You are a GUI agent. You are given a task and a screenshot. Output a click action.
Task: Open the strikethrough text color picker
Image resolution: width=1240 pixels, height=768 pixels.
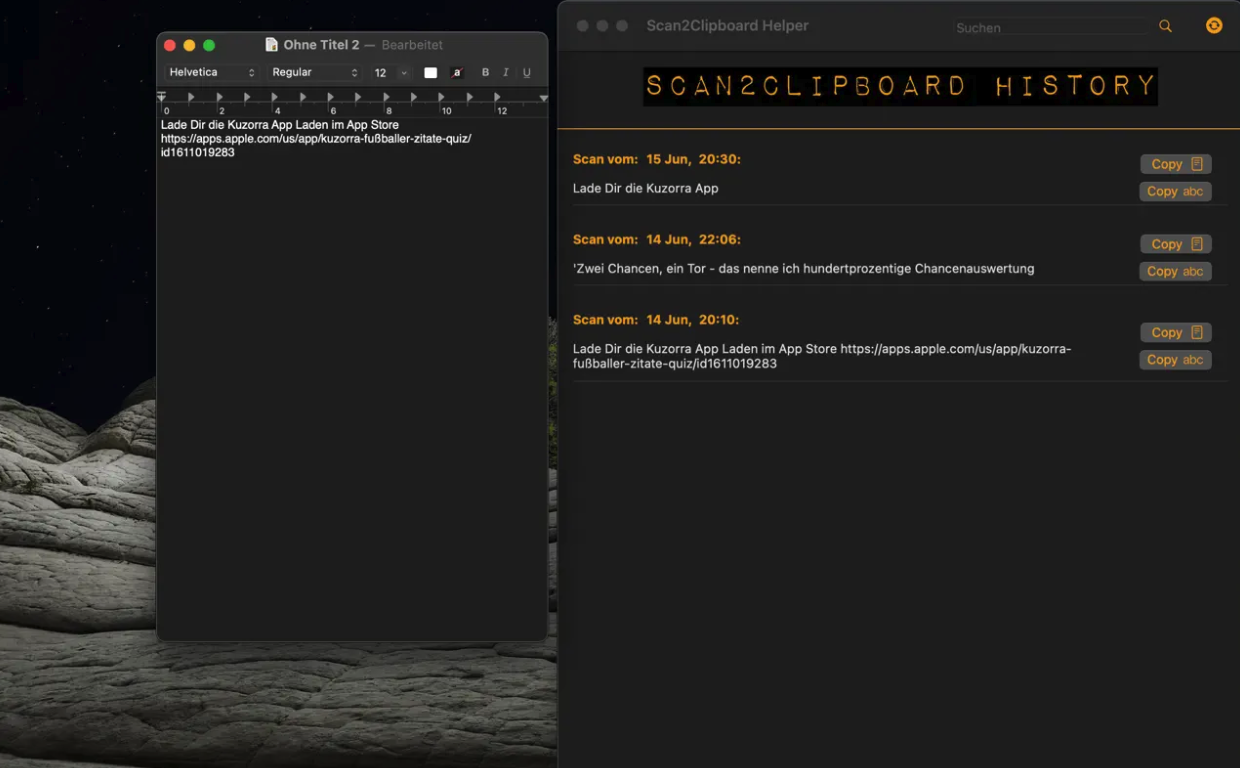pyautogui.click(x=457, y=73)
